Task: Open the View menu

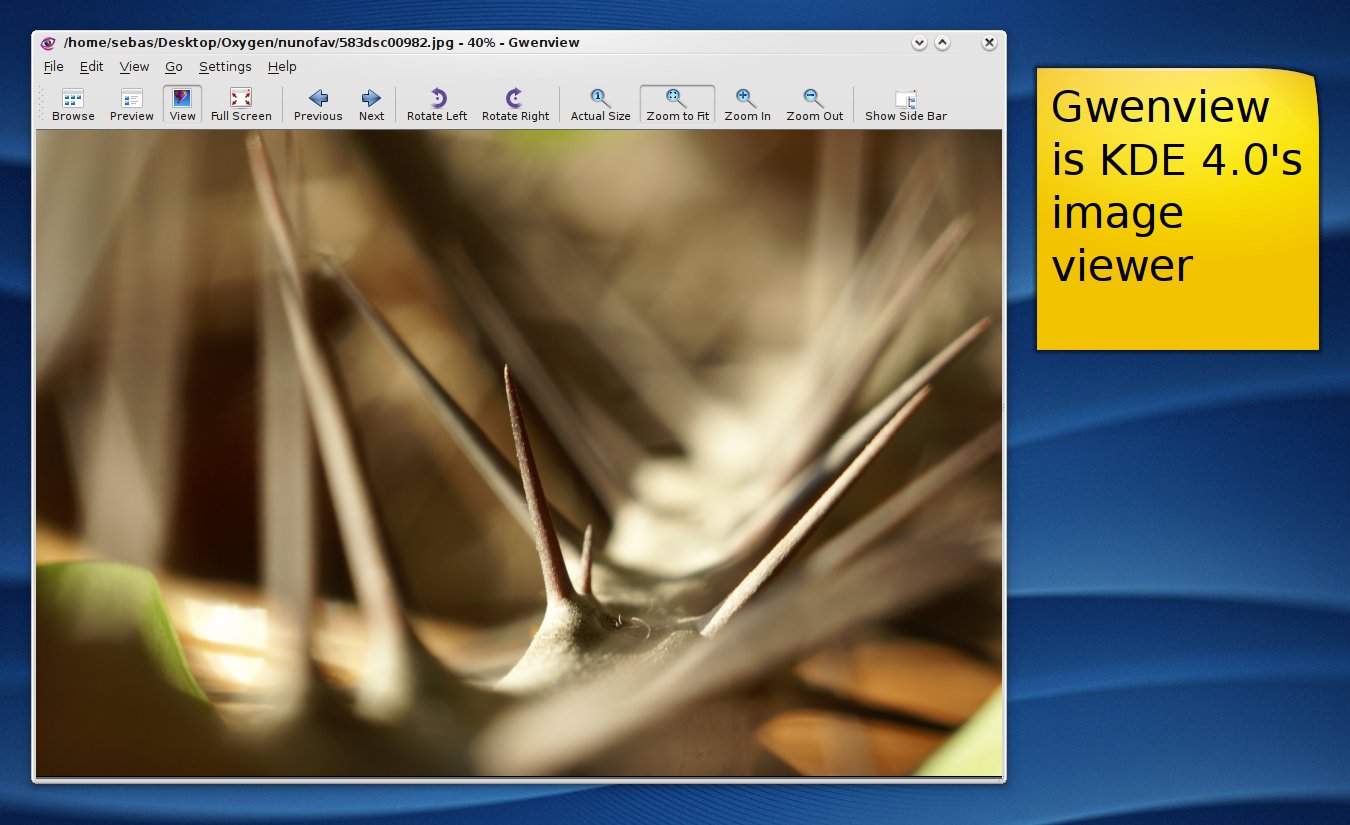Action: tap(134, 67)
